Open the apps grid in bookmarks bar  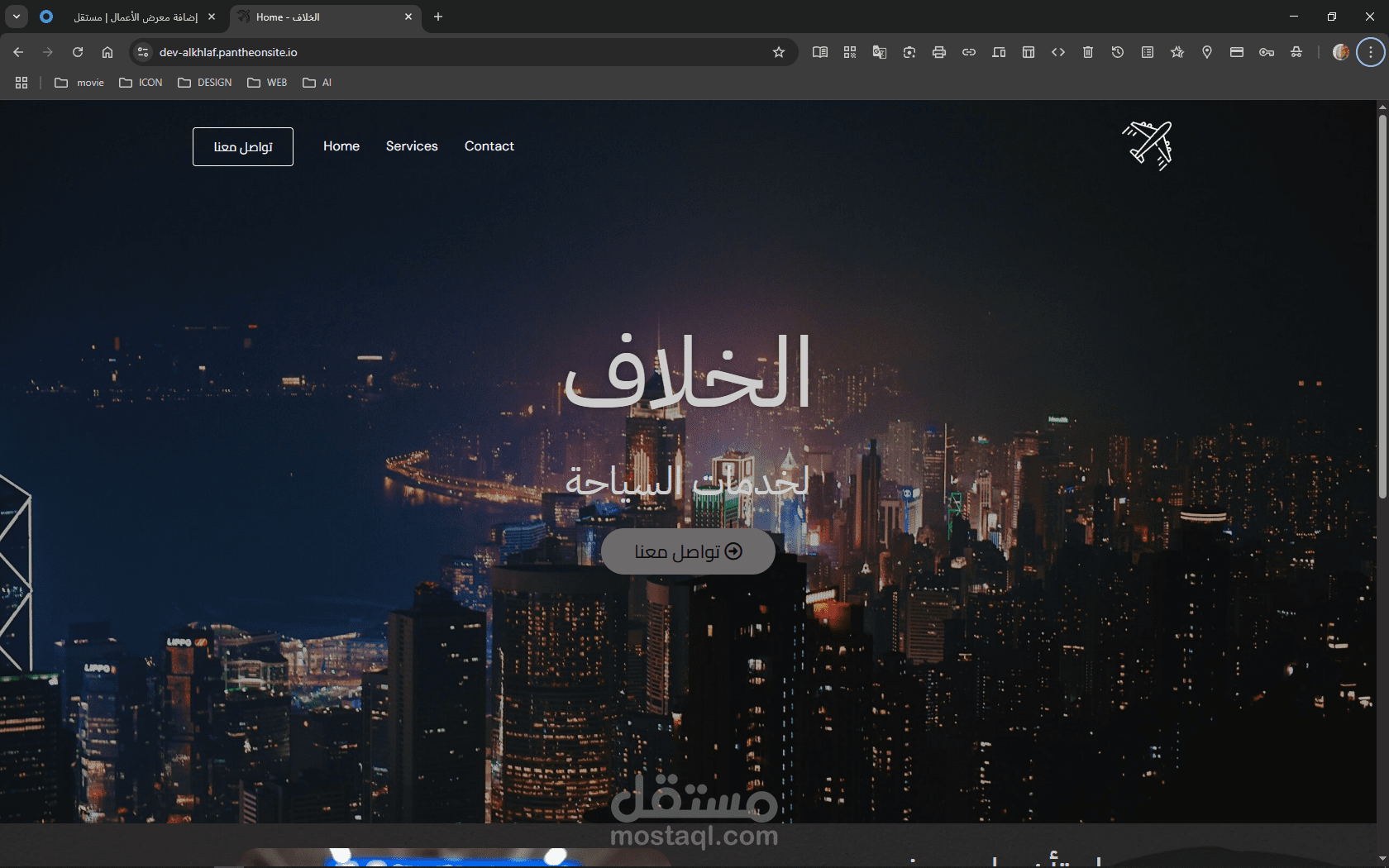pyautogui.click(x=21, y=83)
